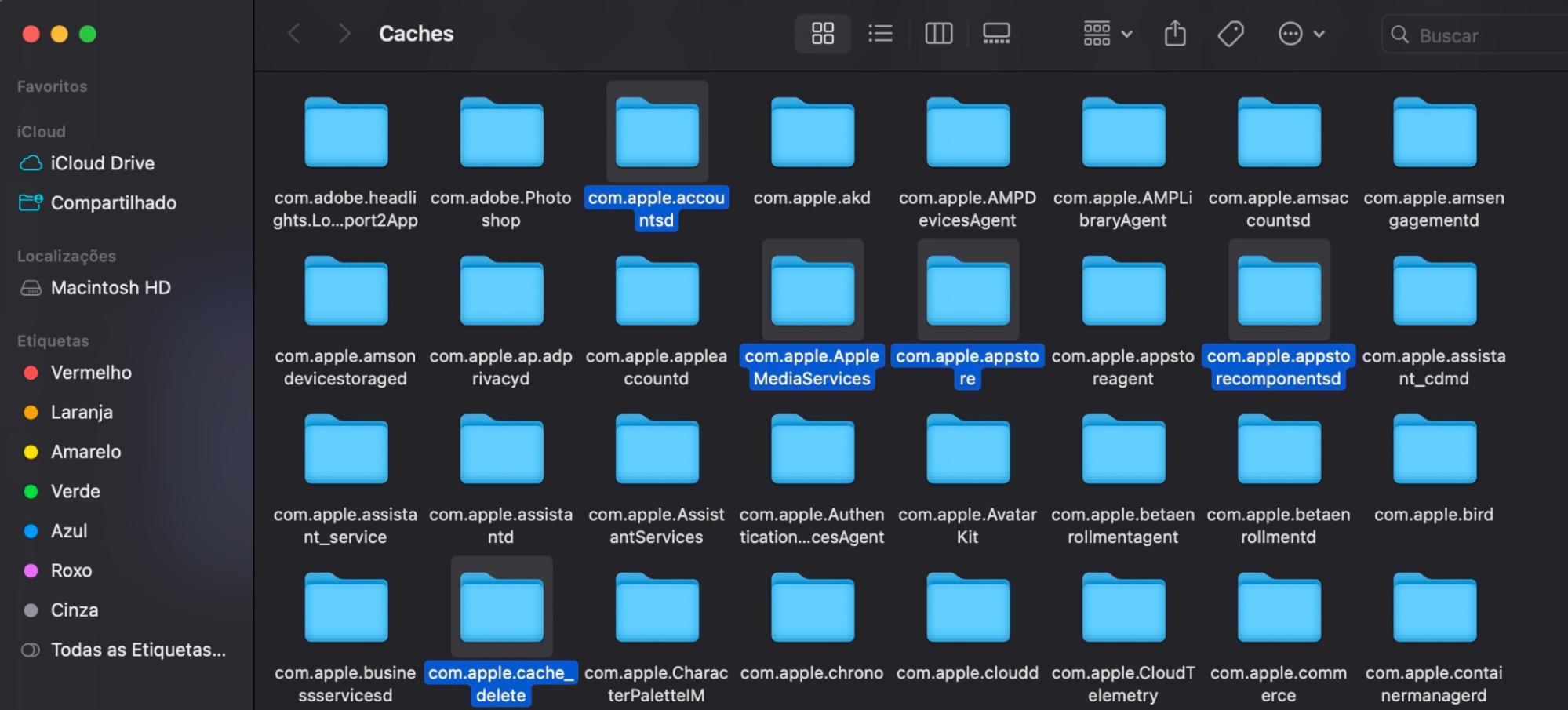Viewport: 1568px width, 710px height.
Task: Select the icon grid view mode
Action: (822, 33)
